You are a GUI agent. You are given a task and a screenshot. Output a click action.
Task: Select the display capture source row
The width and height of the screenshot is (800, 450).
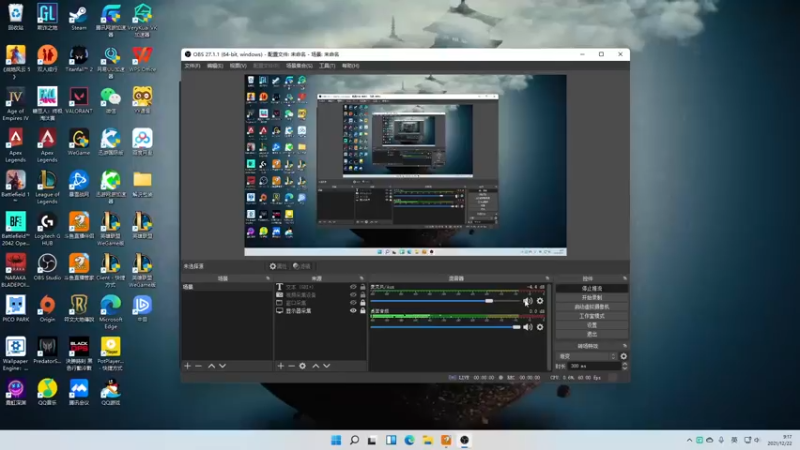(321, 311)
